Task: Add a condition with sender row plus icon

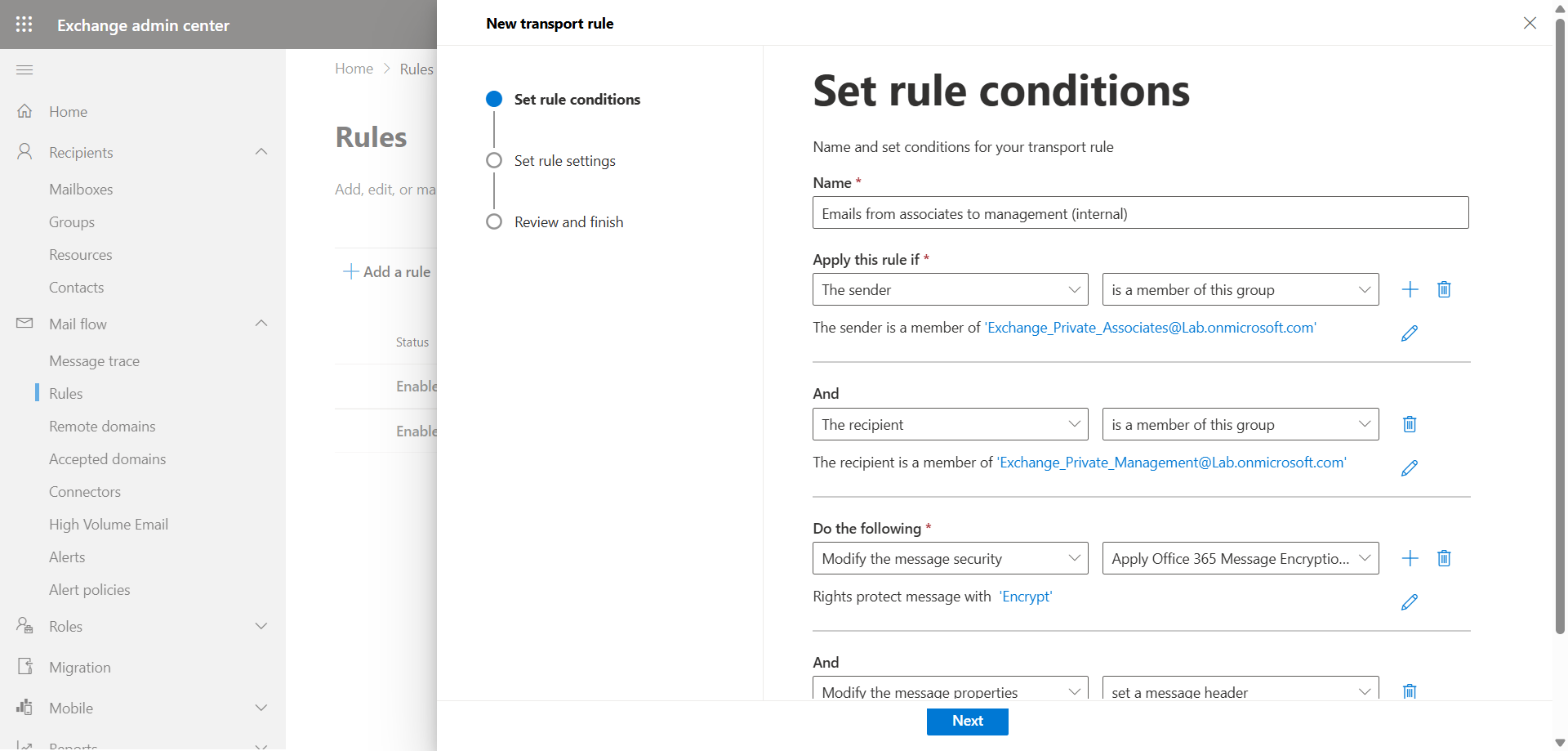Action: point(1410,289)
